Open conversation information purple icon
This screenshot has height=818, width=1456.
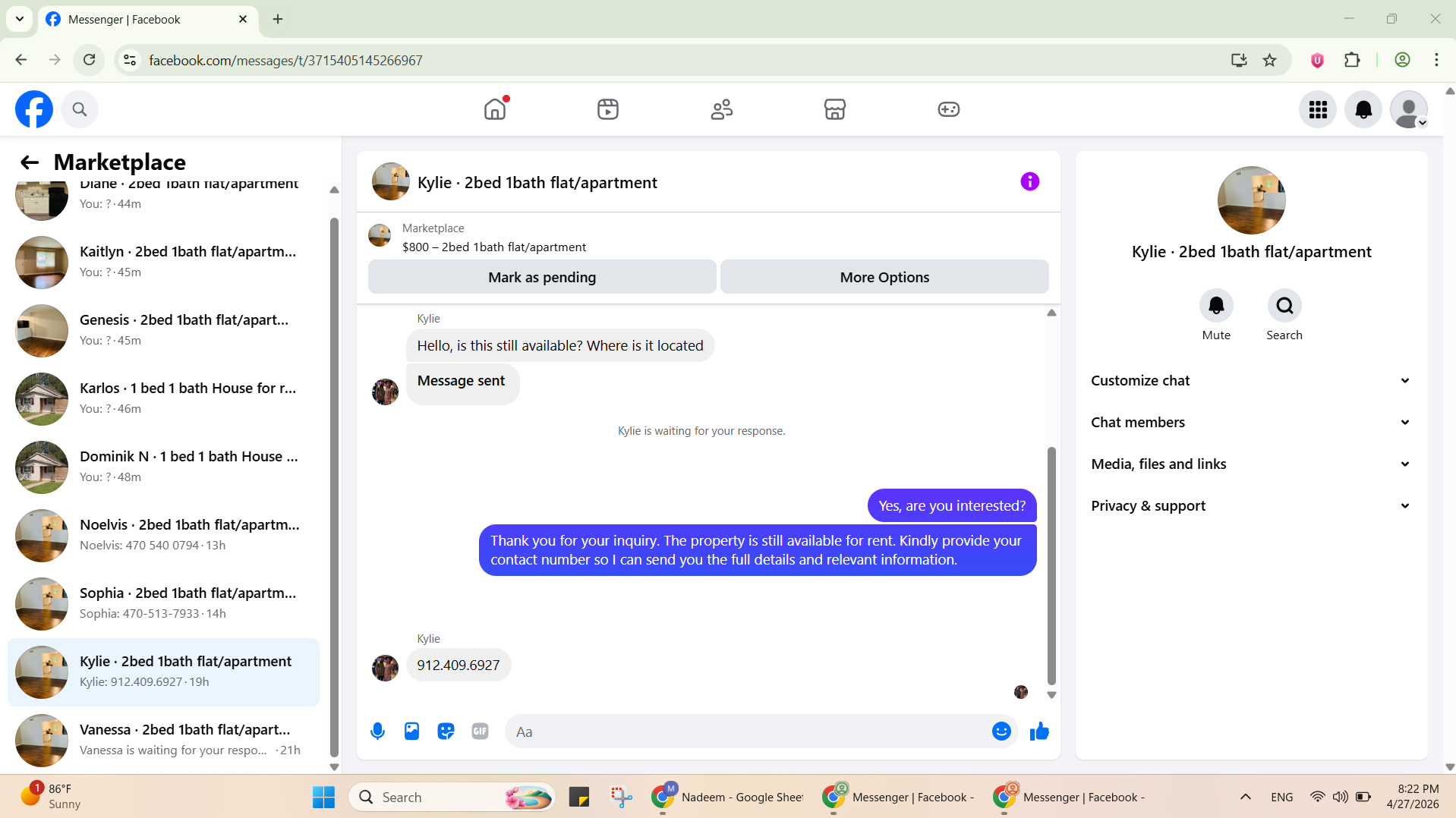click(x=1029, y=181)
